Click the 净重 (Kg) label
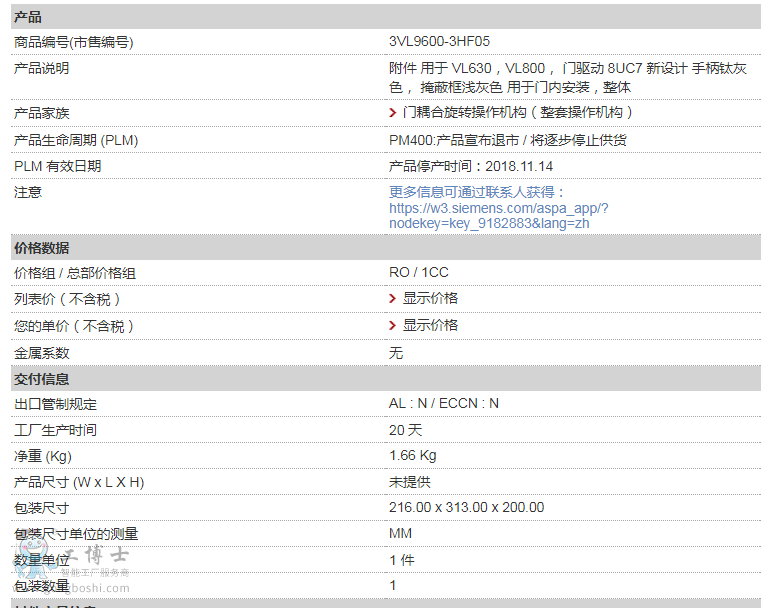 pos(43,456)
